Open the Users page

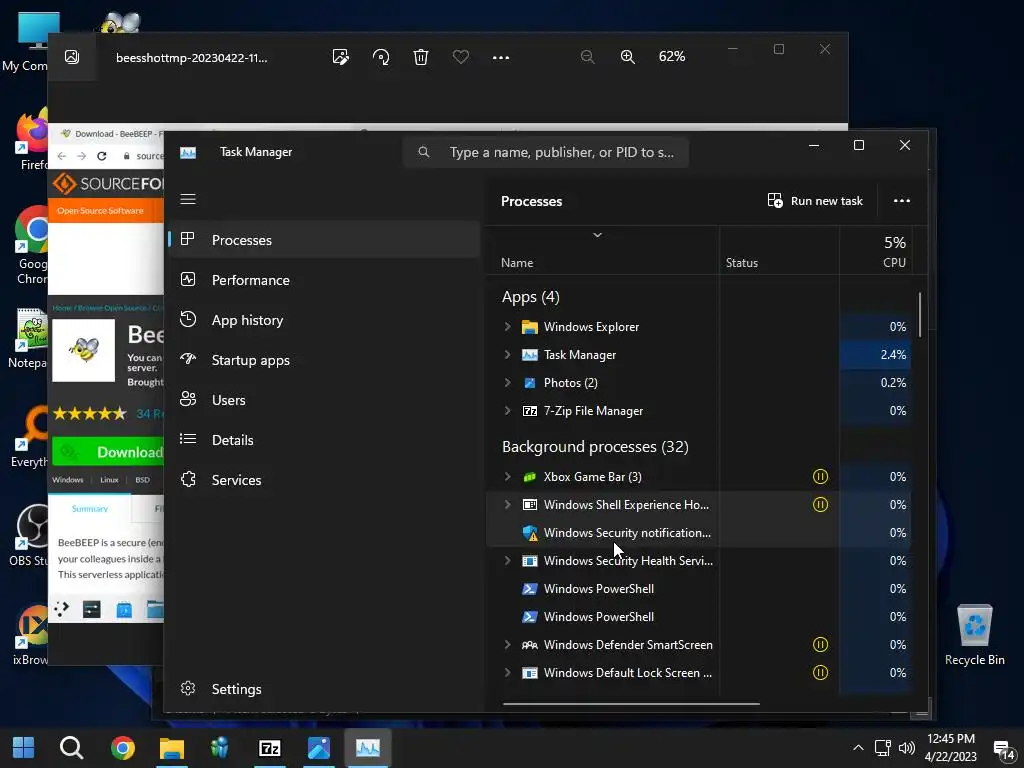pyautogui.click(x=325, y=400)
